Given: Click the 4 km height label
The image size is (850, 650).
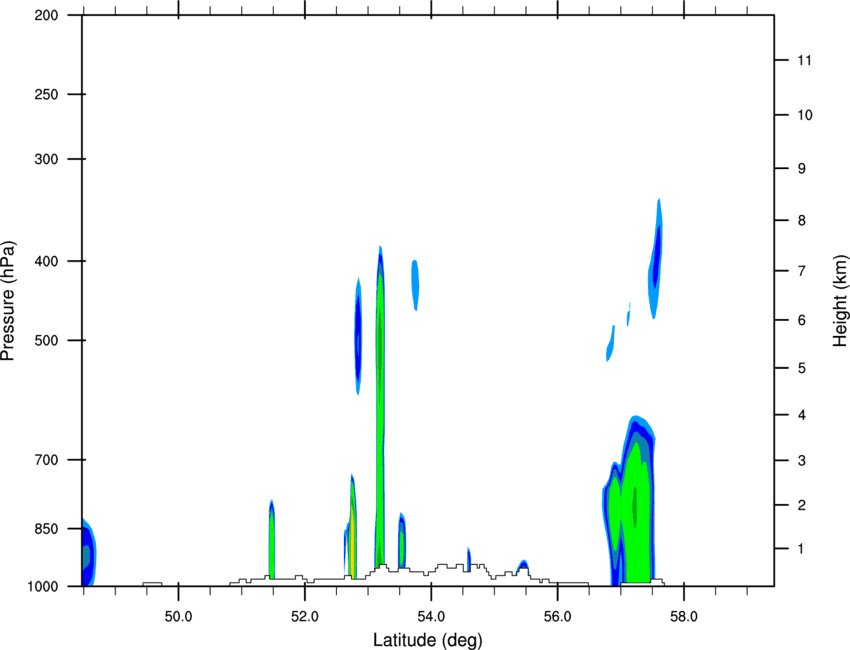Looking at the screenshot, I should pos(802,415).
